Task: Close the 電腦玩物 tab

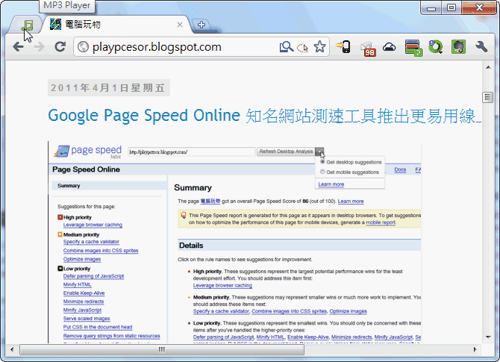Action: coord(180,25)
